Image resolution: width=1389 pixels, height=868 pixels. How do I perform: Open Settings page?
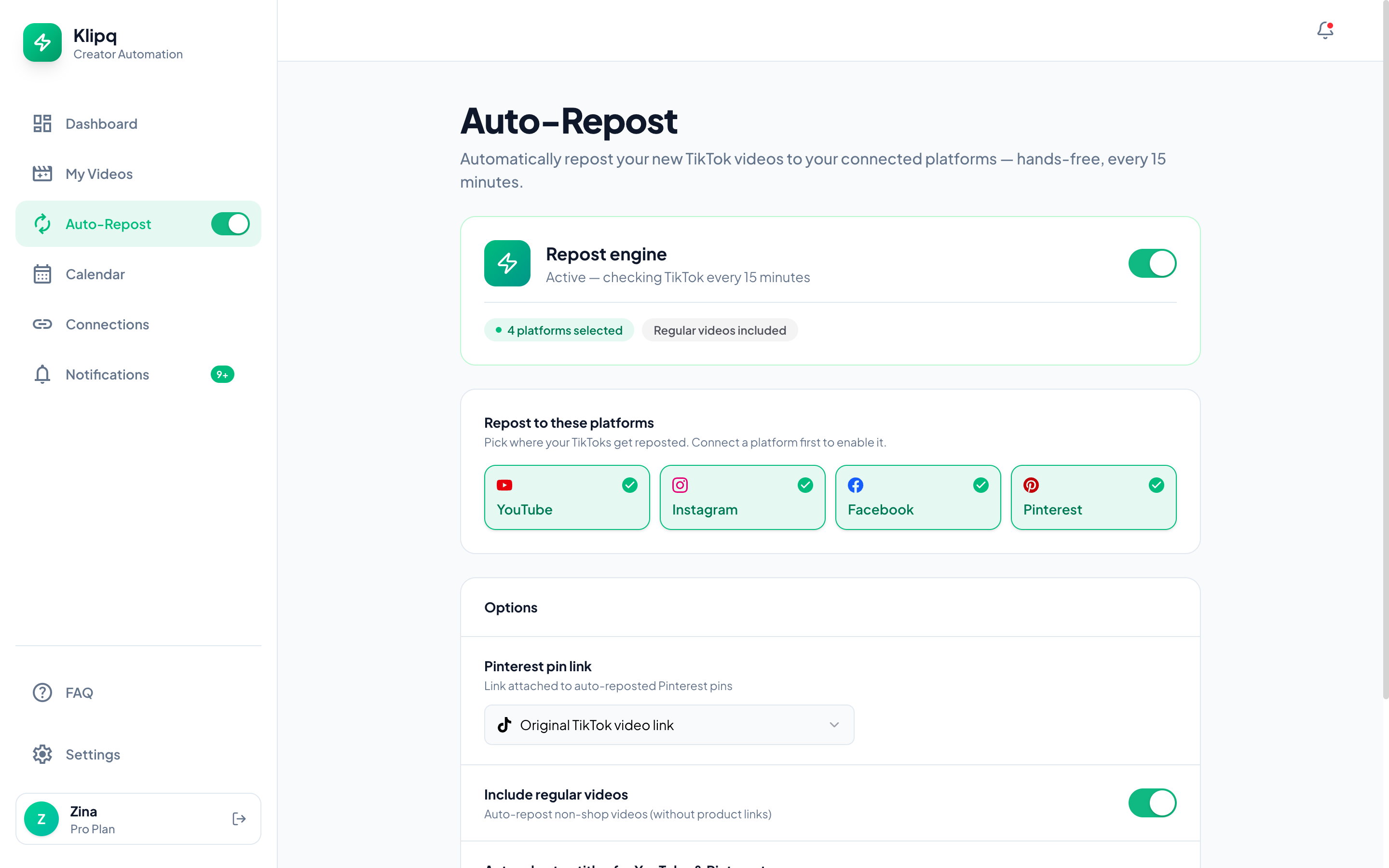pyautogui.click(x=138, y=754)
